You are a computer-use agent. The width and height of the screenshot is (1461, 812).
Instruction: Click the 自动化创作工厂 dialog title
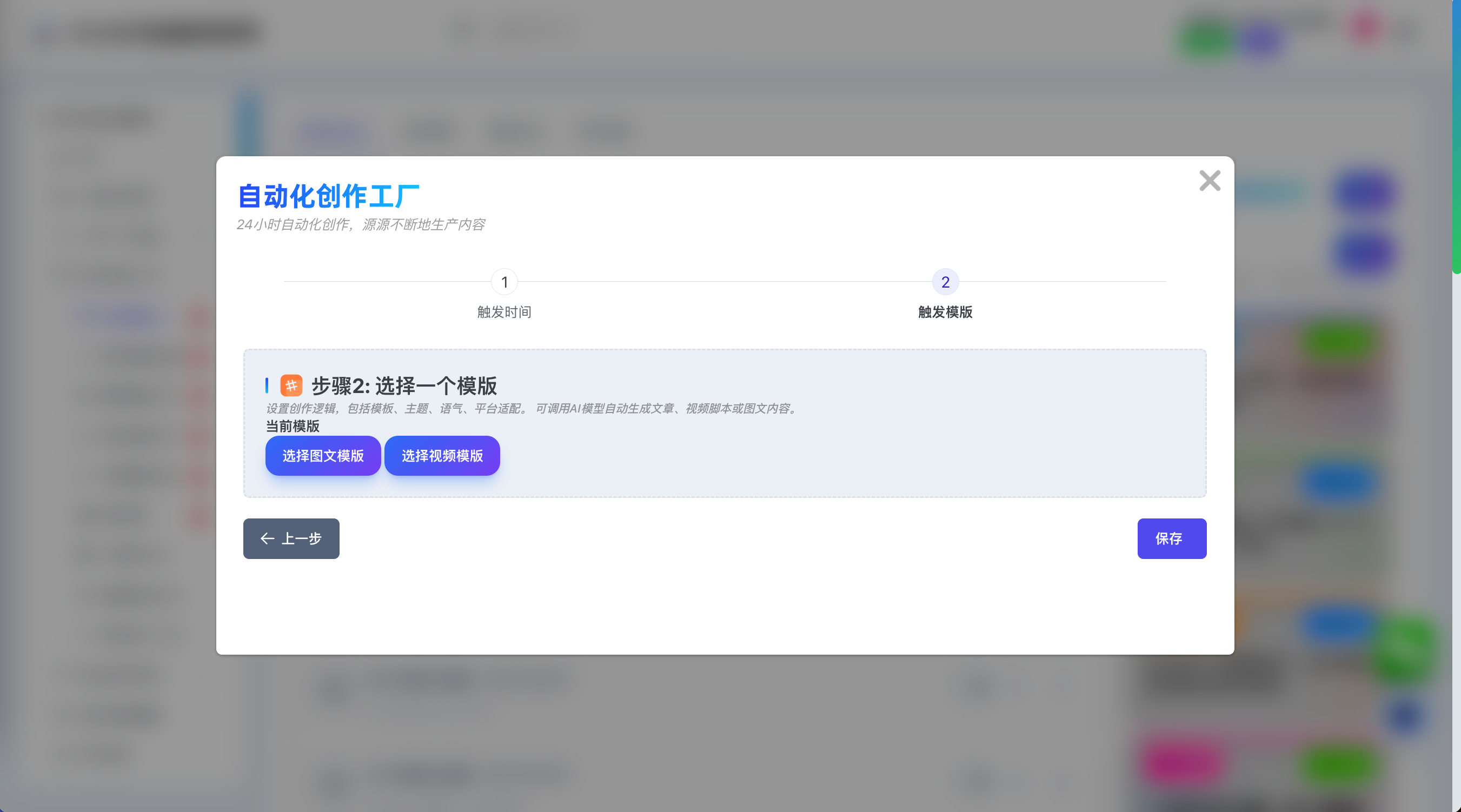(x=328, y=196)
